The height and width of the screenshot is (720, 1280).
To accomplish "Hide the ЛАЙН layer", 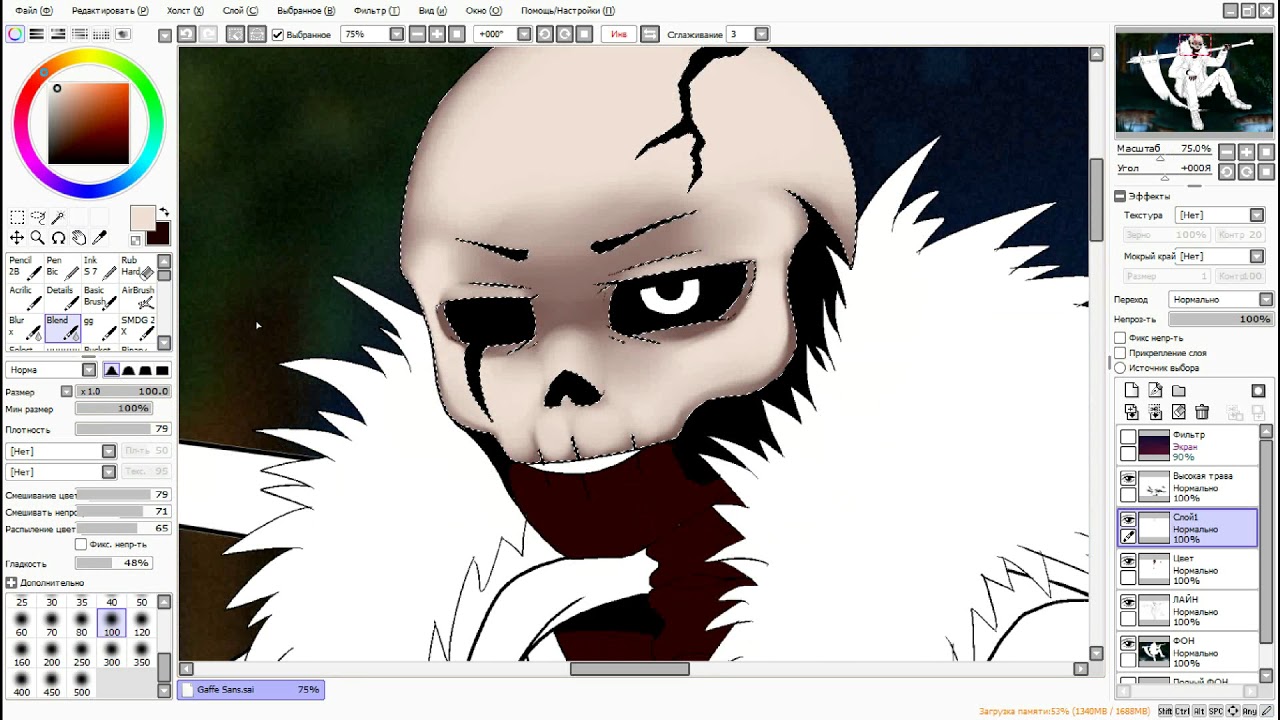I will click(1128, 602).
